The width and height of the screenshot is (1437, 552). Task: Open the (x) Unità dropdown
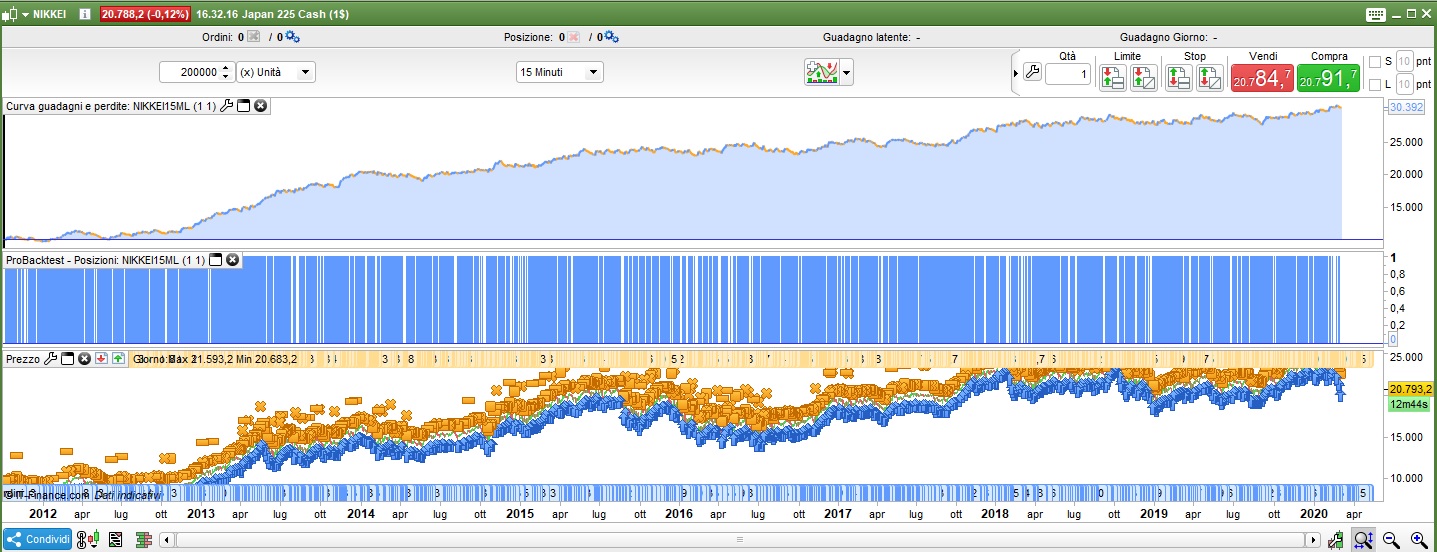pyautogui.click(x=276, y=72)
